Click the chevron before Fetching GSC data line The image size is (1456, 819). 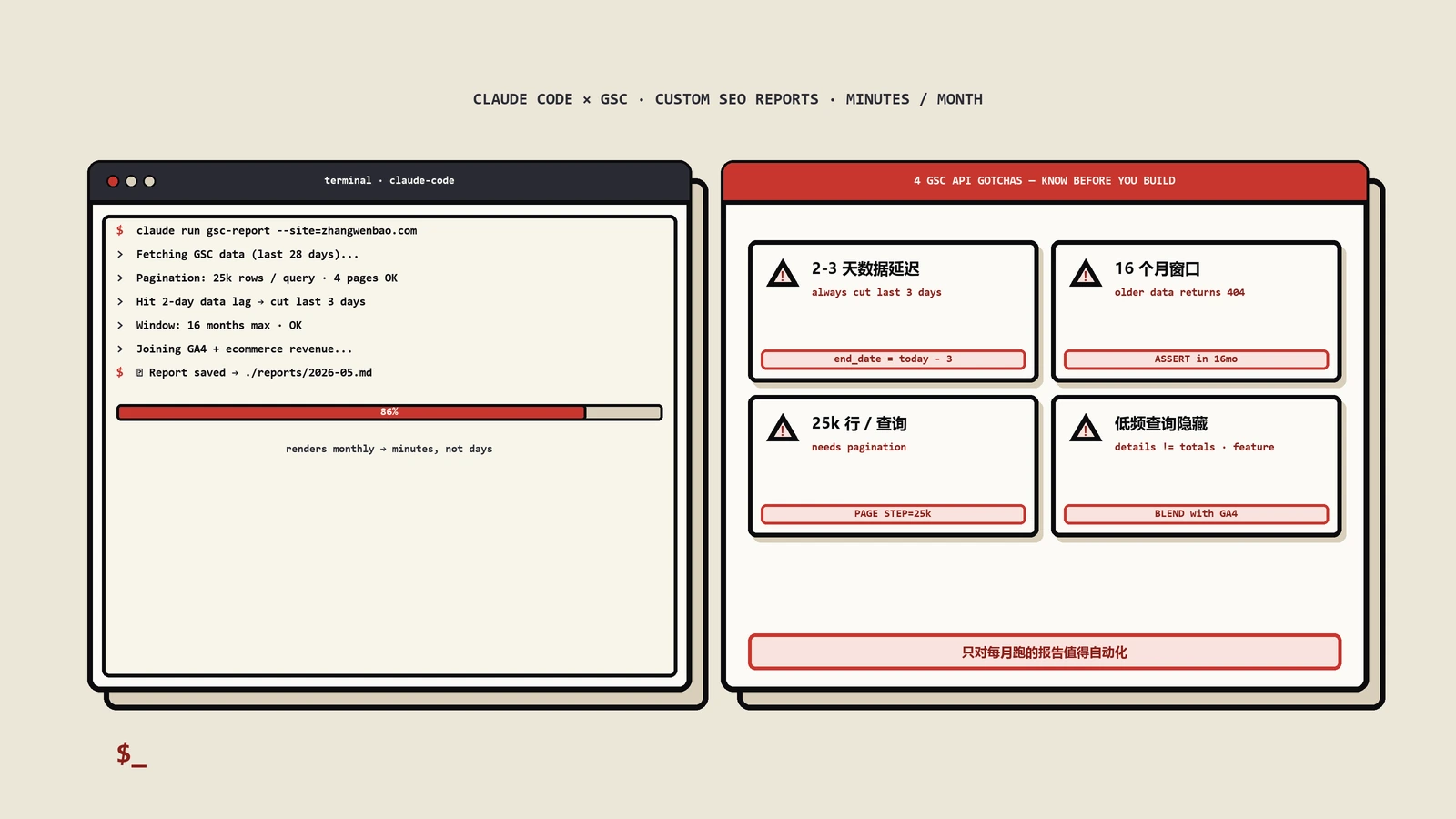(x=119, y=254)
